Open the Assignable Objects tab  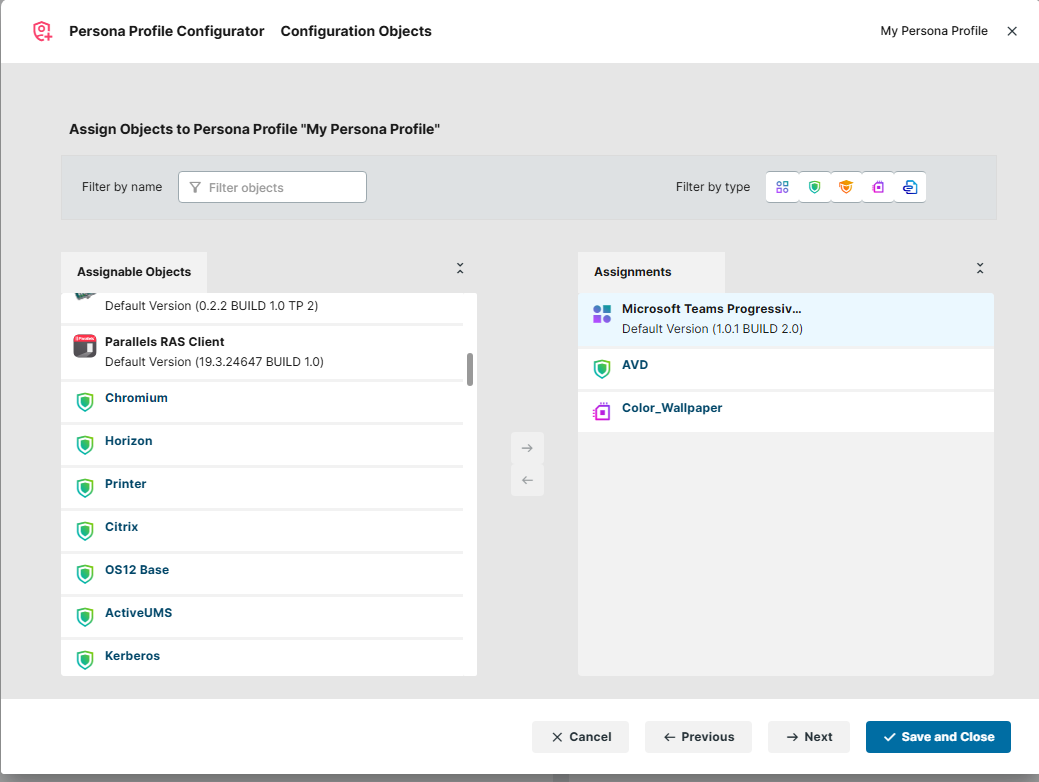pyautogui.click(x=134, y=272)
